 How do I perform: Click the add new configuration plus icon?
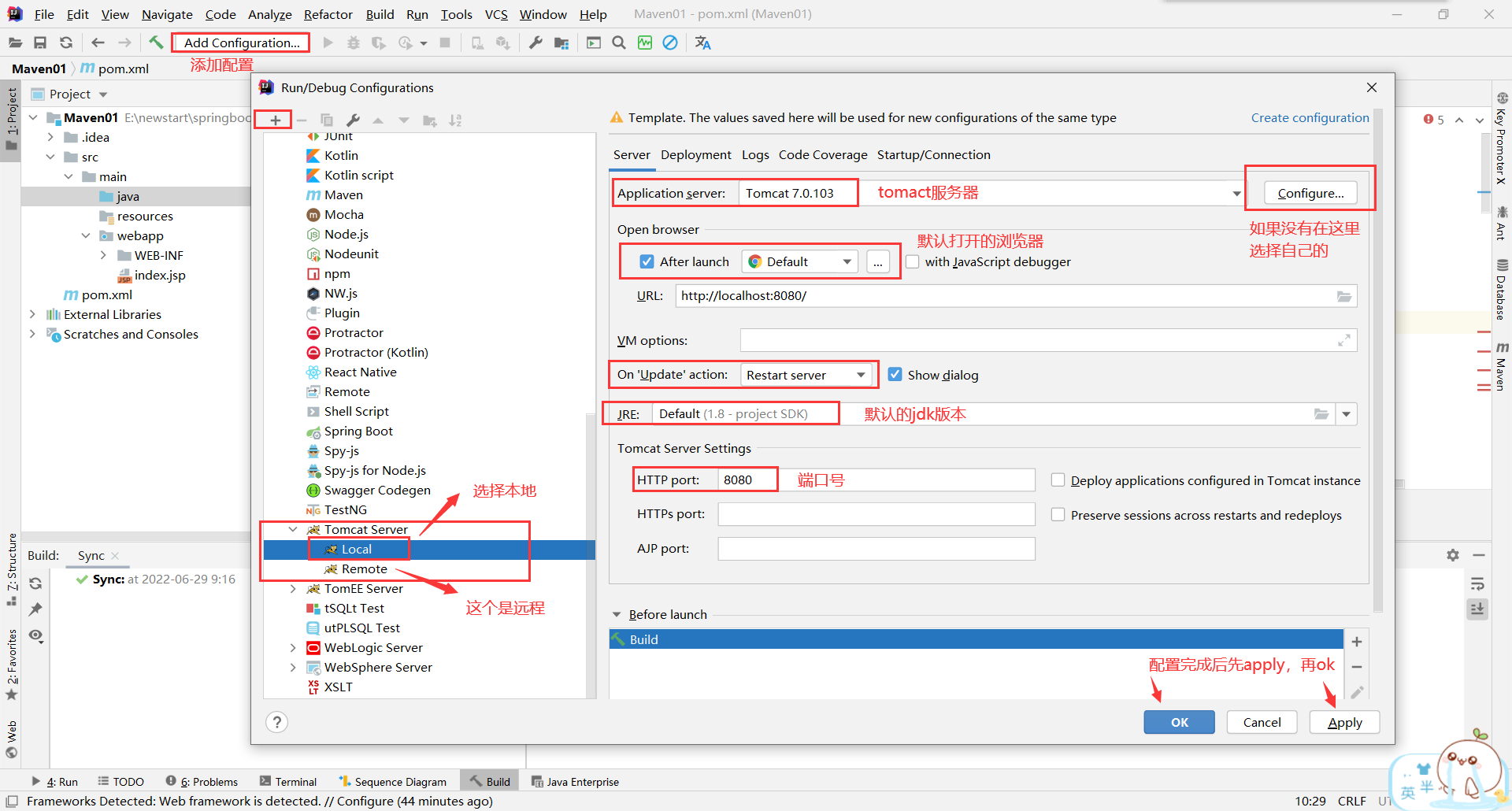tap(275, 120)
